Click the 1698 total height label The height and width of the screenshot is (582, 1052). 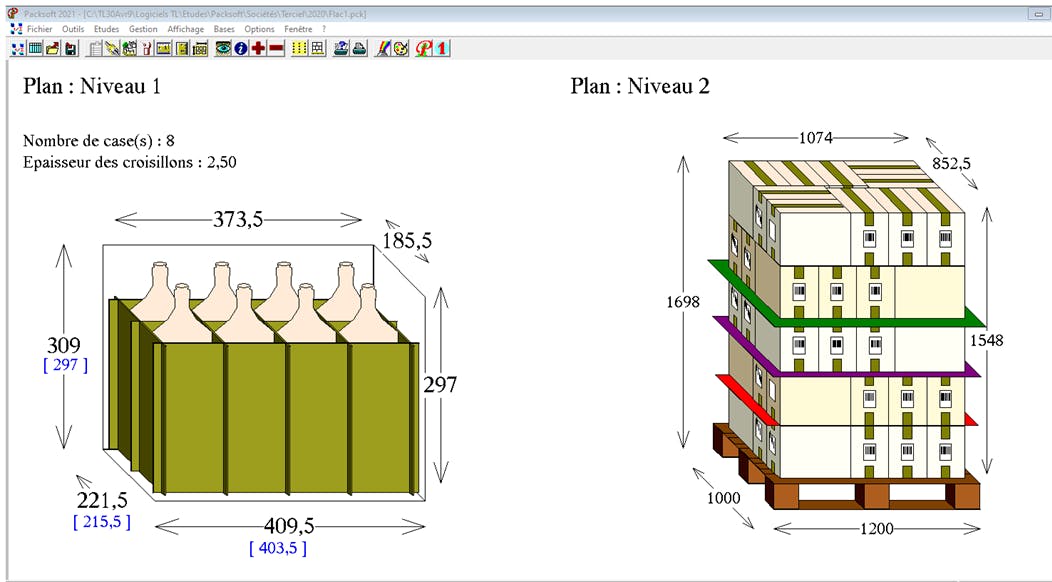tap(683, 302)
